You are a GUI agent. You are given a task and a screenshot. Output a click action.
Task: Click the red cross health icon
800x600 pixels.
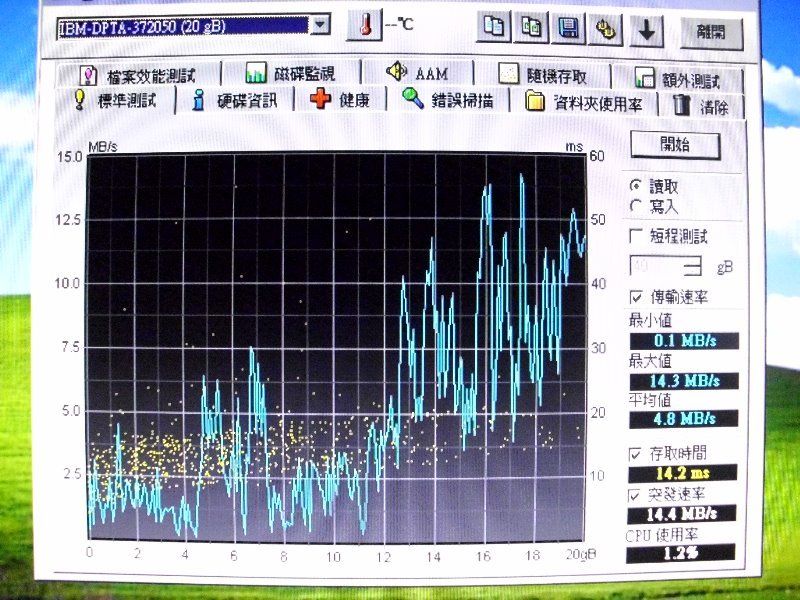click(320, 98)
